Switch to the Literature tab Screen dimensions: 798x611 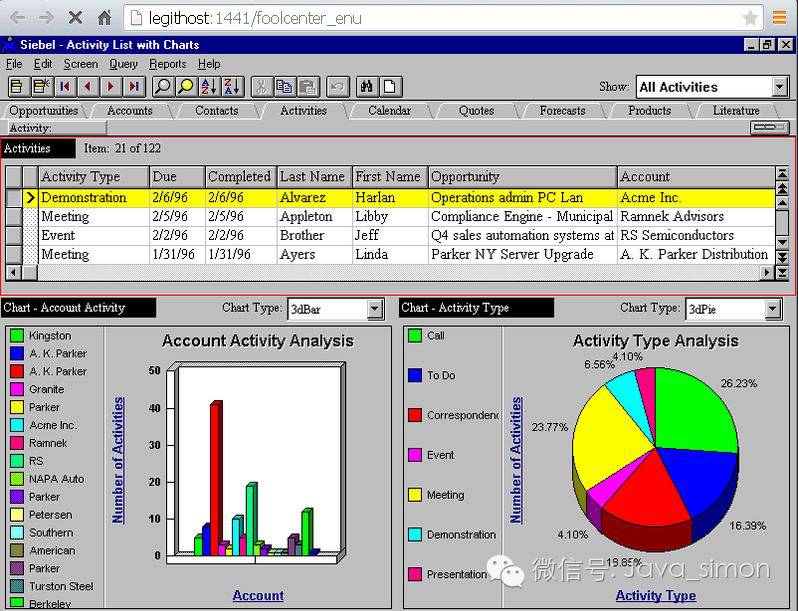coord(736,110)
